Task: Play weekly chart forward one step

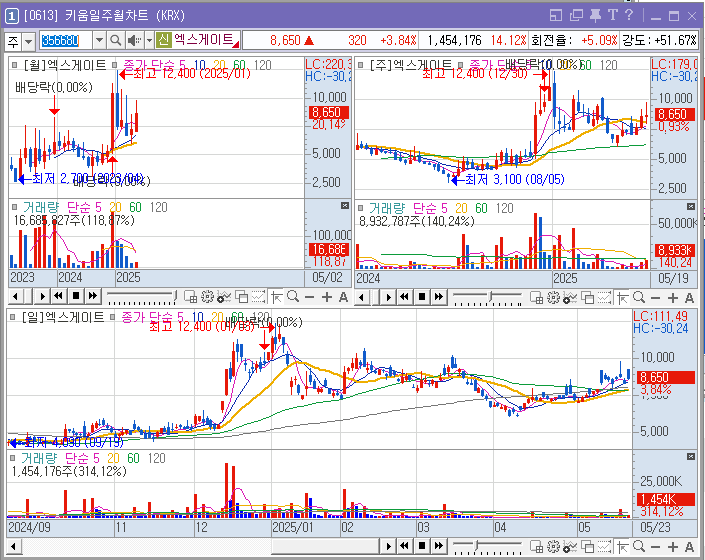Action: coord(388,297)
